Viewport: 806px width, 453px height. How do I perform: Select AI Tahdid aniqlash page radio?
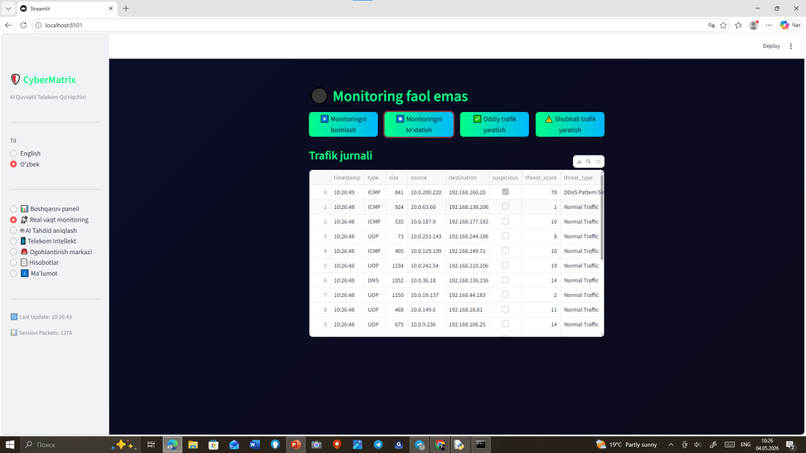click(x=13, y=230)
